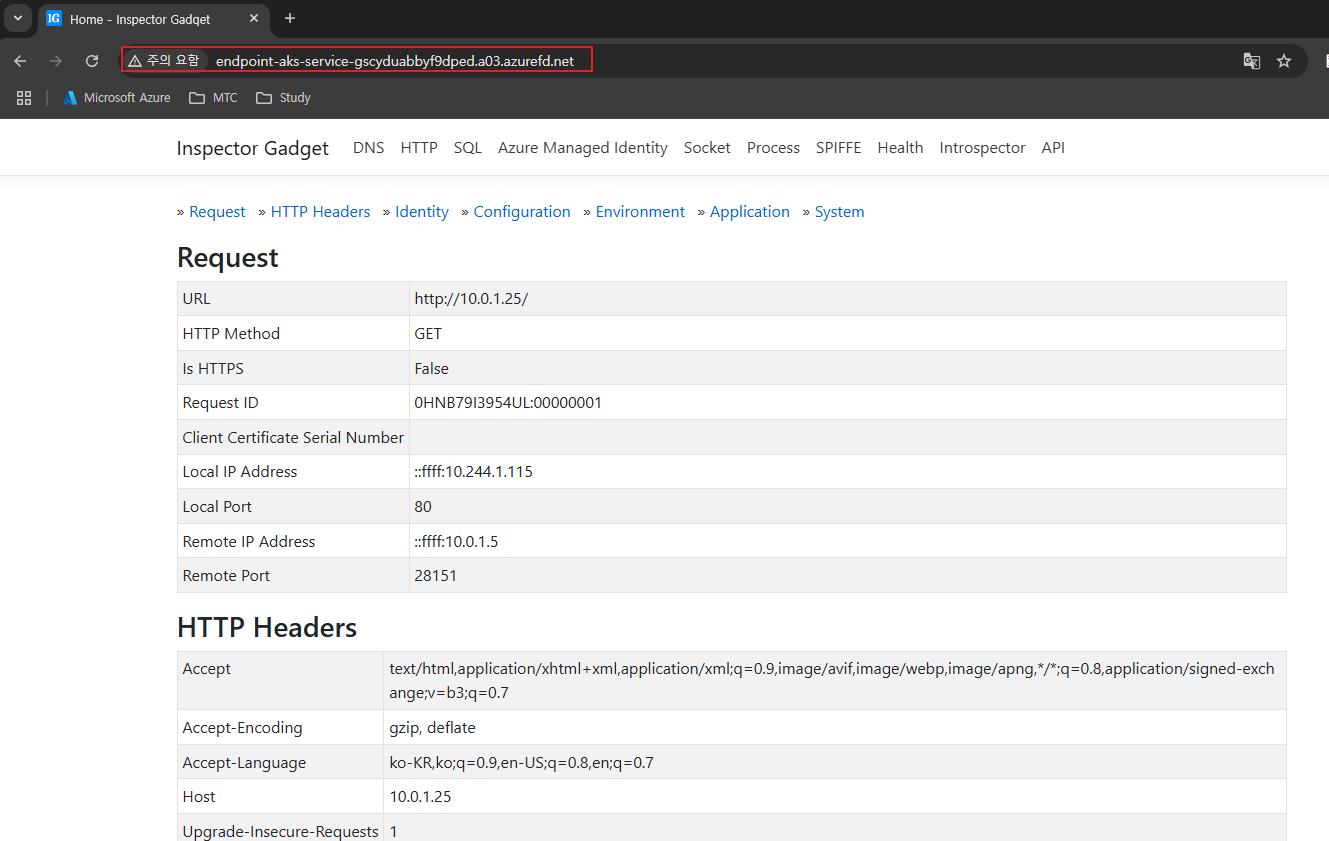This screenshot has width=1329, height=841.
Task: Jump to the Application section link
Action: click(750, 212)
